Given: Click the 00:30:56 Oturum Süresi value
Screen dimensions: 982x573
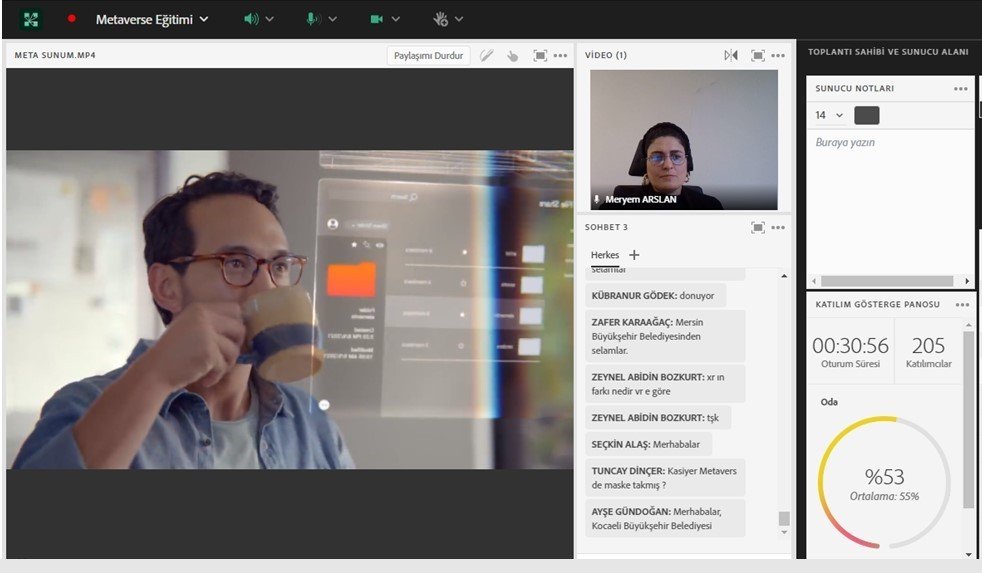Looking at the screenshot, I should [x=850, y=346].
